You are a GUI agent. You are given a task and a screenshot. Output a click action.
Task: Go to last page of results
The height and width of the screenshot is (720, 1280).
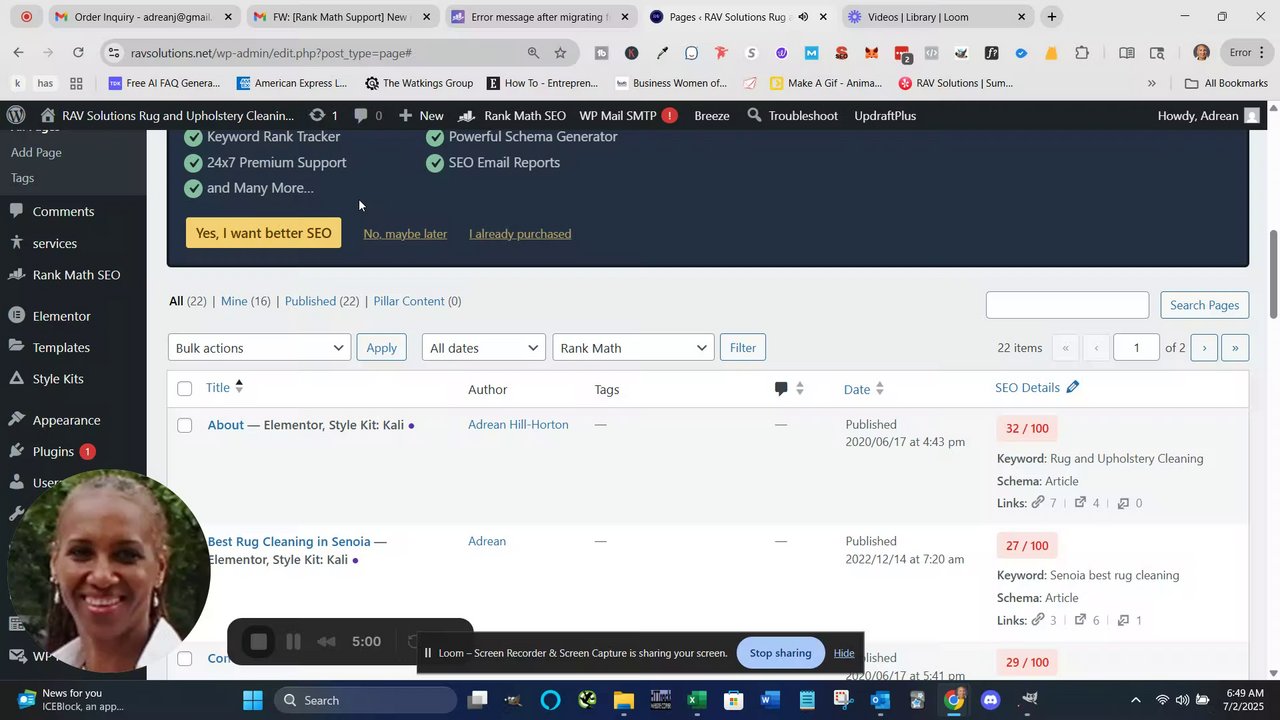coord(1235,348)
